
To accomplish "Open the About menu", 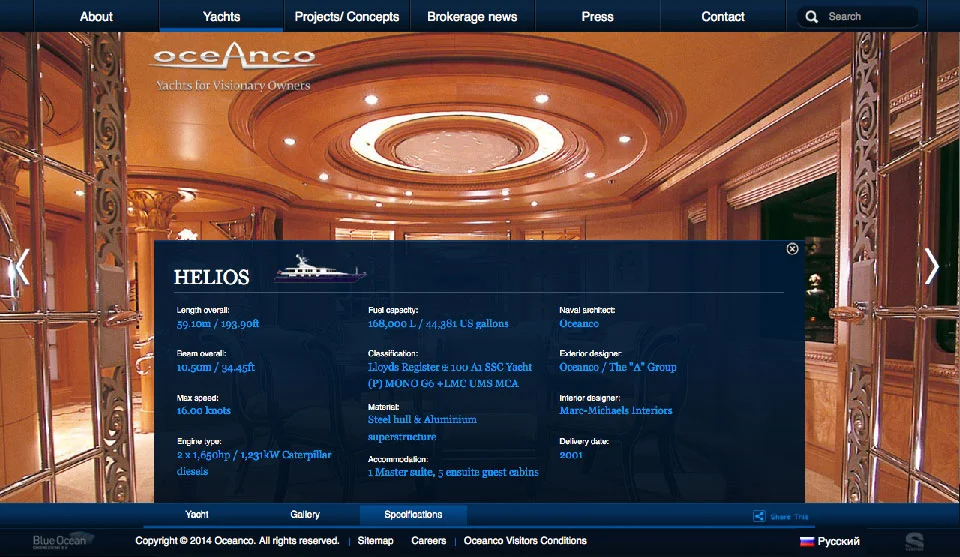I will 96,17.
